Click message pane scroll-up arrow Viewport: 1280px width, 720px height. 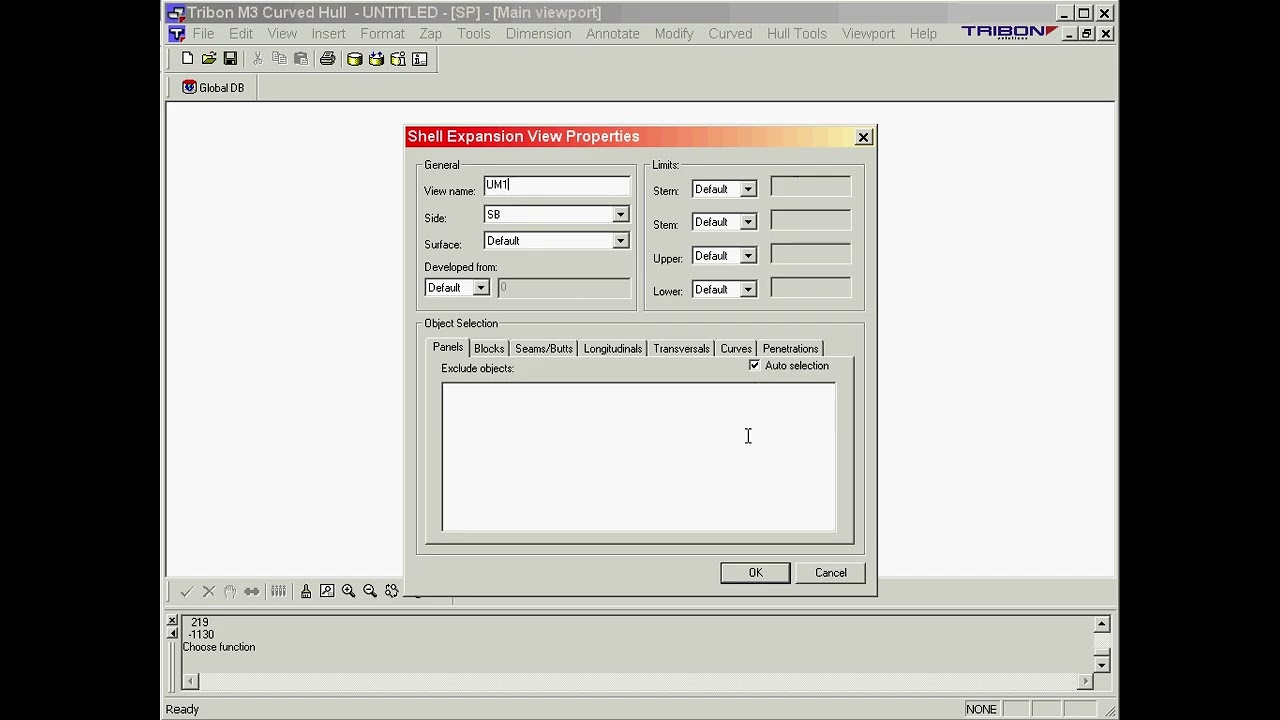1102,624
